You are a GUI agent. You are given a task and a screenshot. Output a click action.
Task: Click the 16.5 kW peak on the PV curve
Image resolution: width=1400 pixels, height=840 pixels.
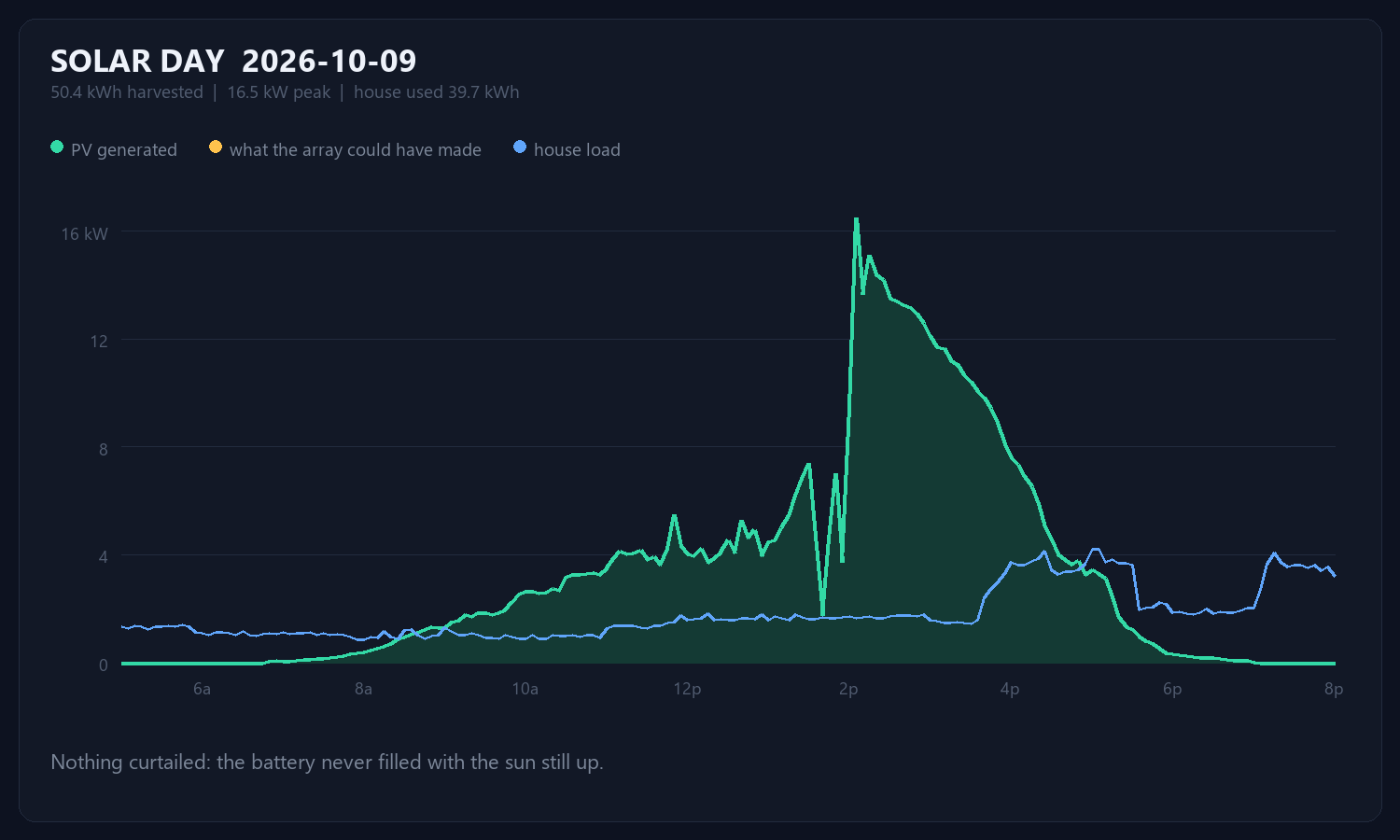click(856, 219)
